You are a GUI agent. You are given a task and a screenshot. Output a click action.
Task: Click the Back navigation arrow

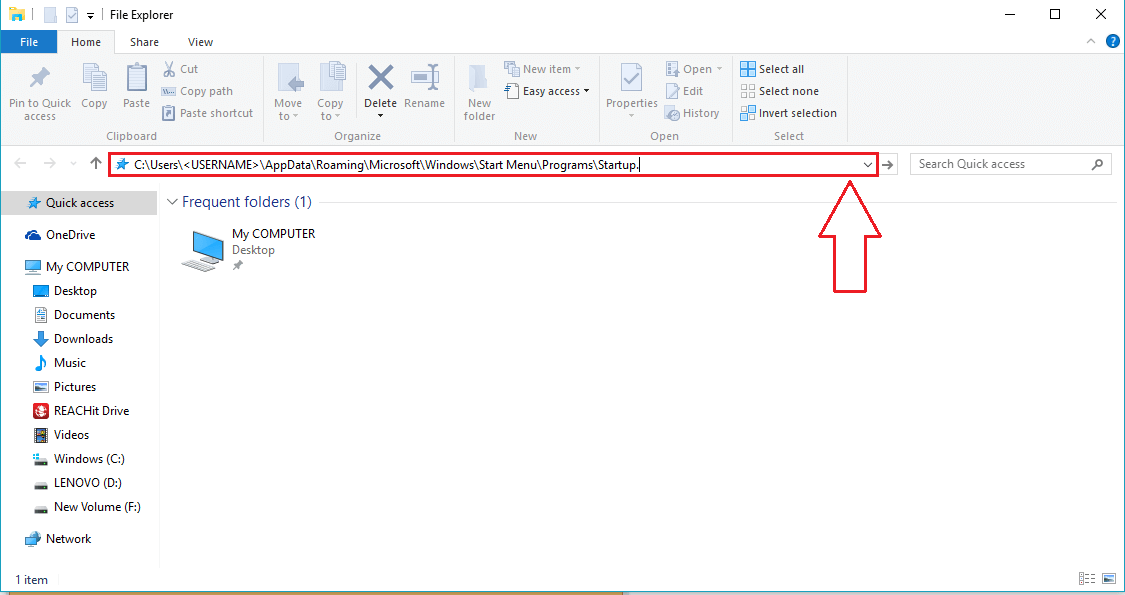(20, 164)
